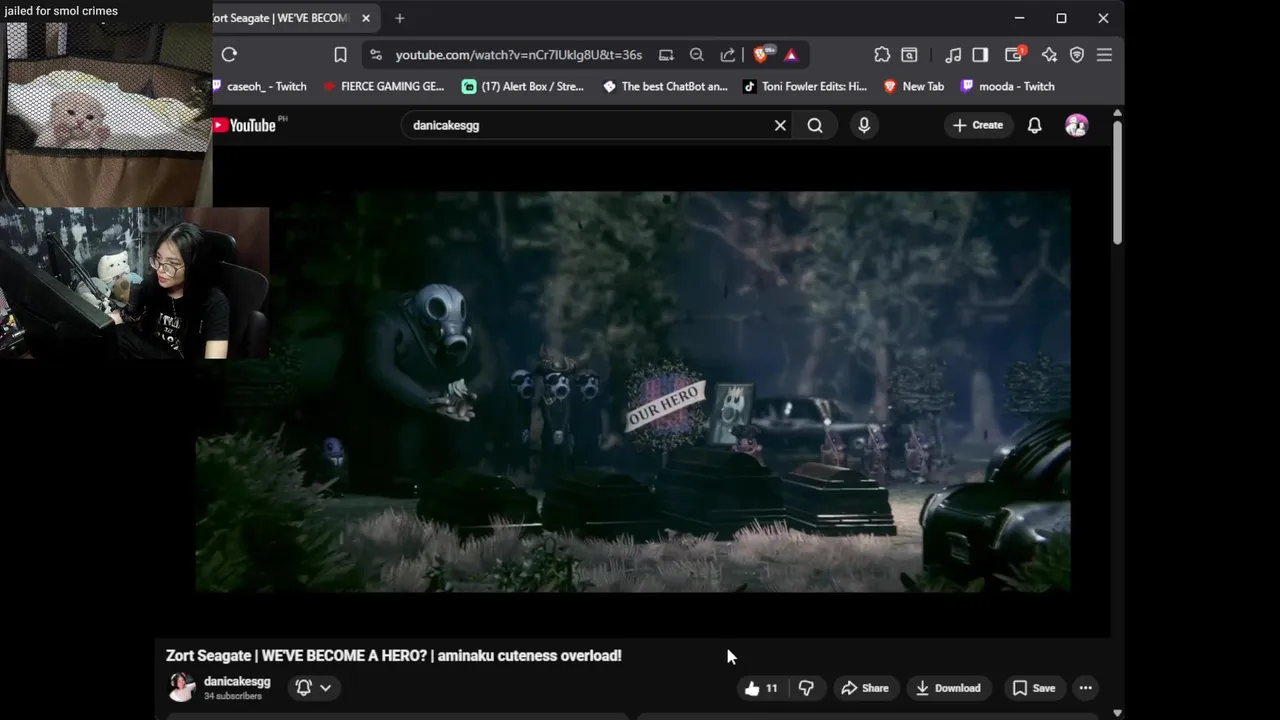Open the YouTube account avatar menu
The width and height of the screenshot is (1280, 720).
click(x=1077, y=125)
